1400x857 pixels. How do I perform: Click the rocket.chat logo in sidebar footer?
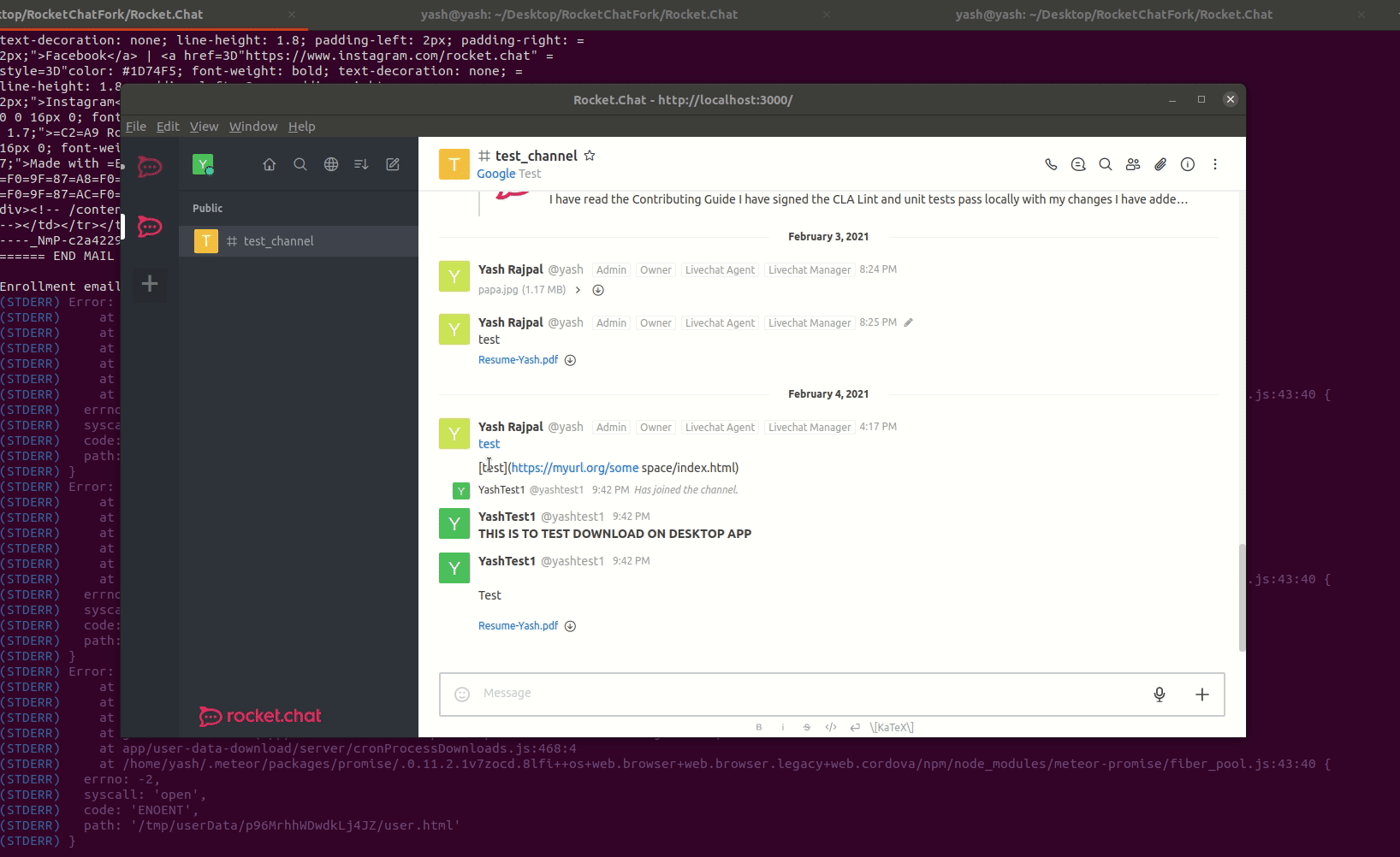pyautogui.click(x=260, y=716)
